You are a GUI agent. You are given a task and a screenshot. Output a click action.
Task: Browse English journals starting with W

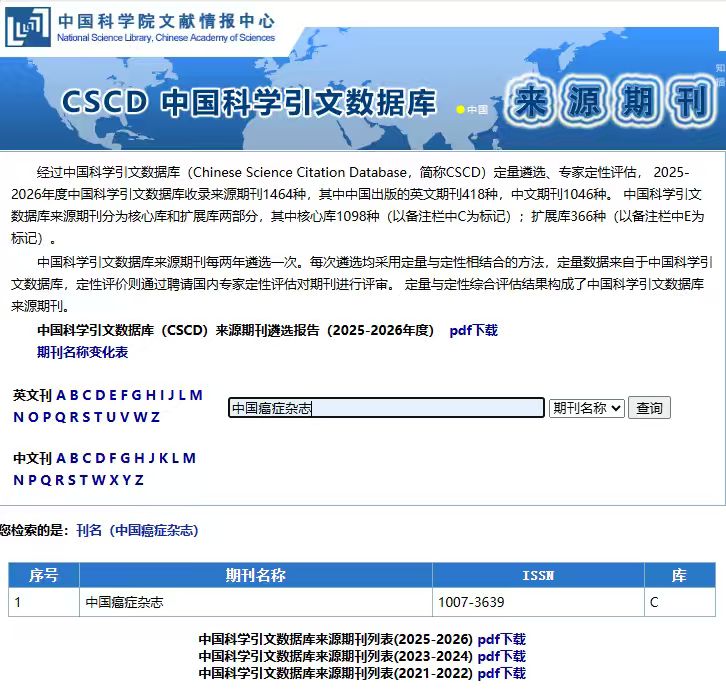click(140, 417)
